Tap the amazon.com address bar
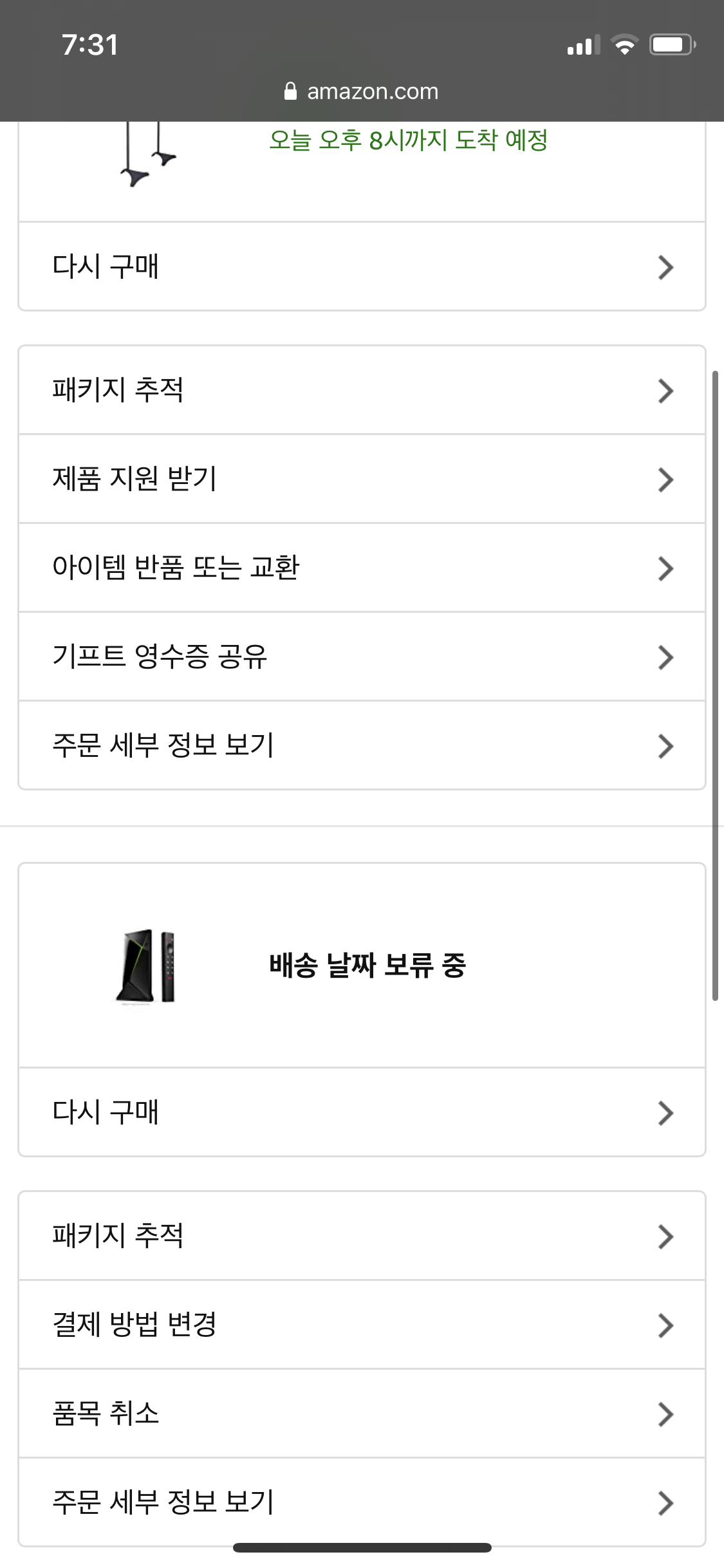 (372, 91)
